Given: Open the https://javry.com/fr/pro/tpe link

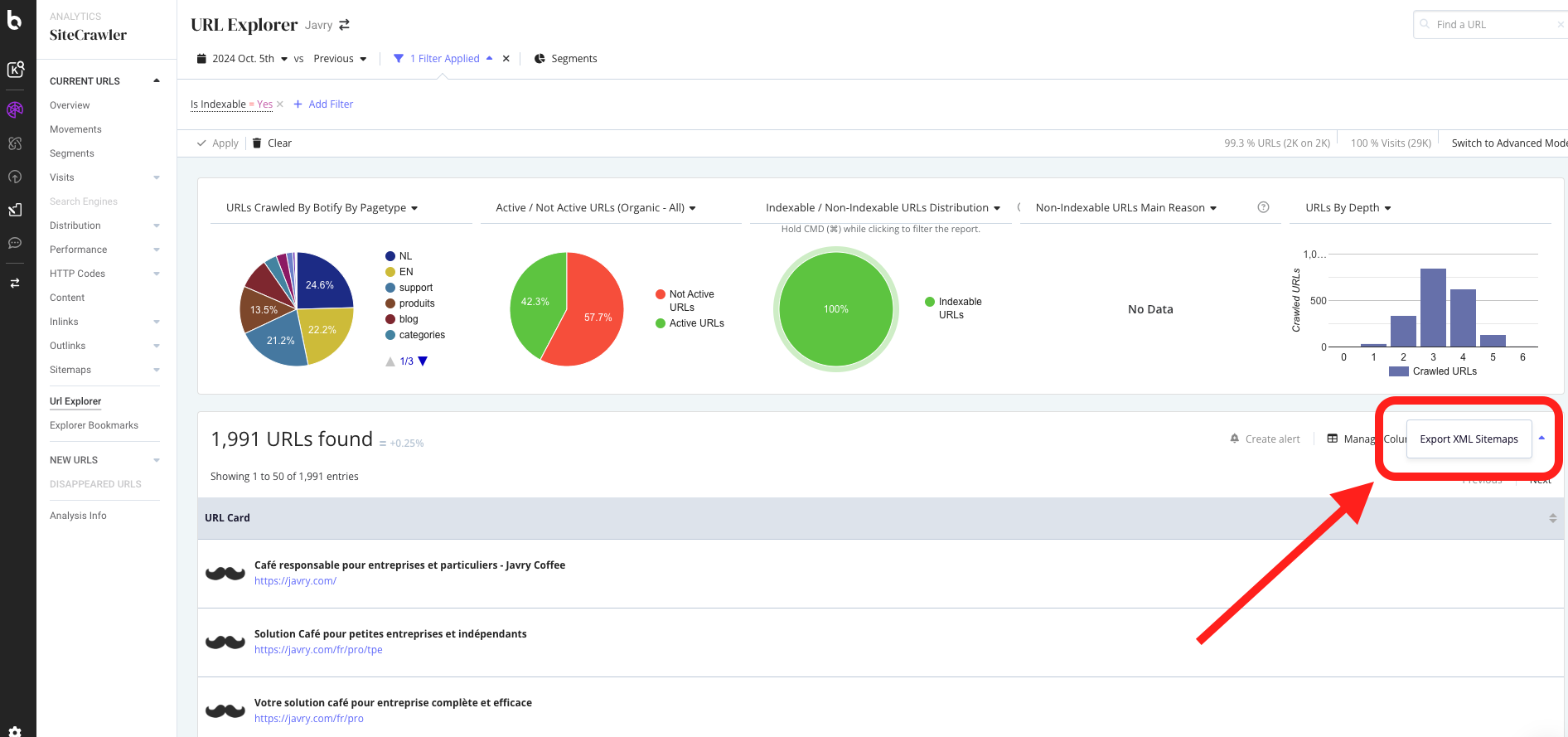Looking at the screenshot, I should 318,650.
